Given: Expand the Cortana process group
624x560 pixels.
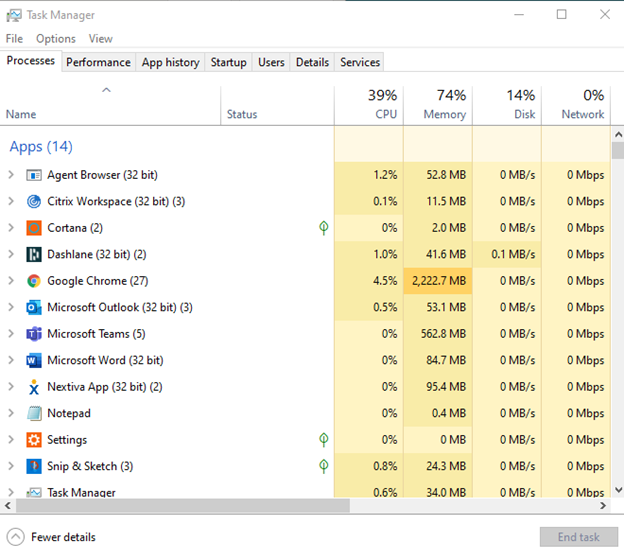Looking at the screenshot, I should pos(11,228).
